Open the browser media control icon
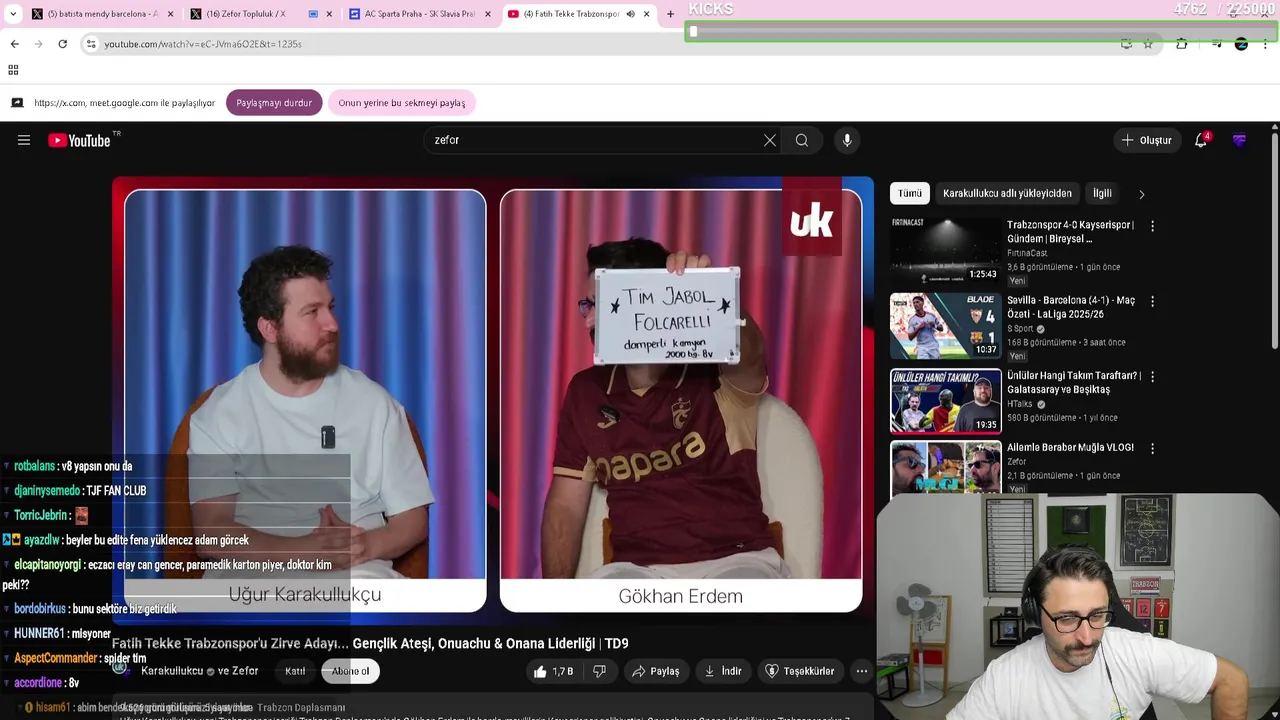The height and width of the screenshot is (720, 1280). tap(1216, 44)
